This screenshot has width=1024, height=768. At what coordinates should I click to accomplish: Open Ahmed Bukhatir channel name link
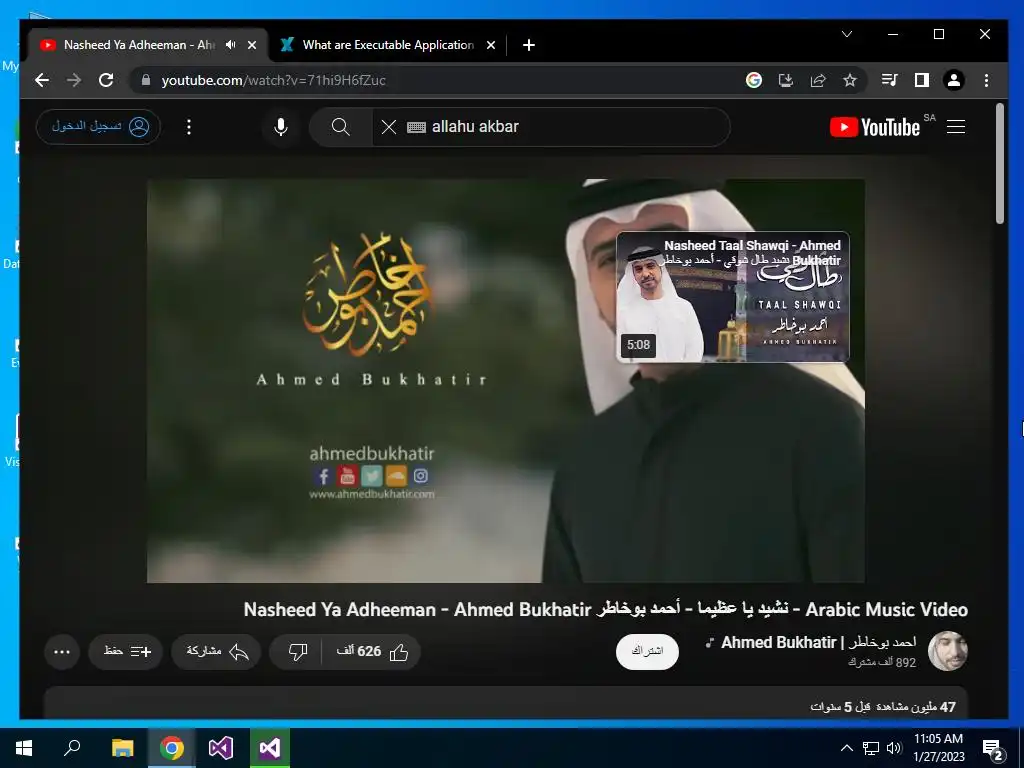pos(818,643)
